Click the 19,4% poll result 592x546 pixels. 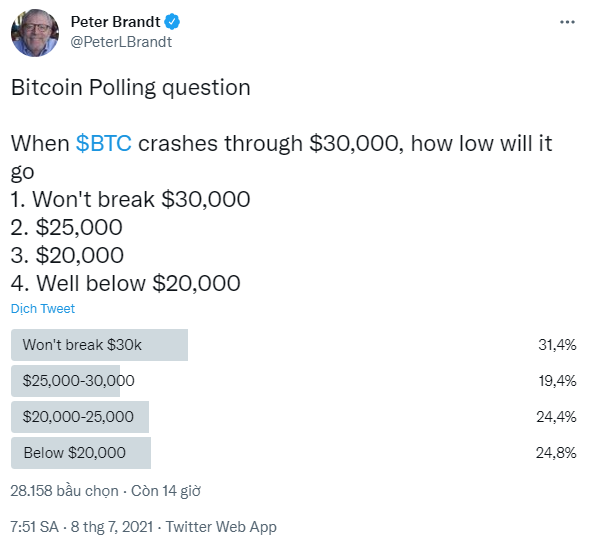[557, 381]
